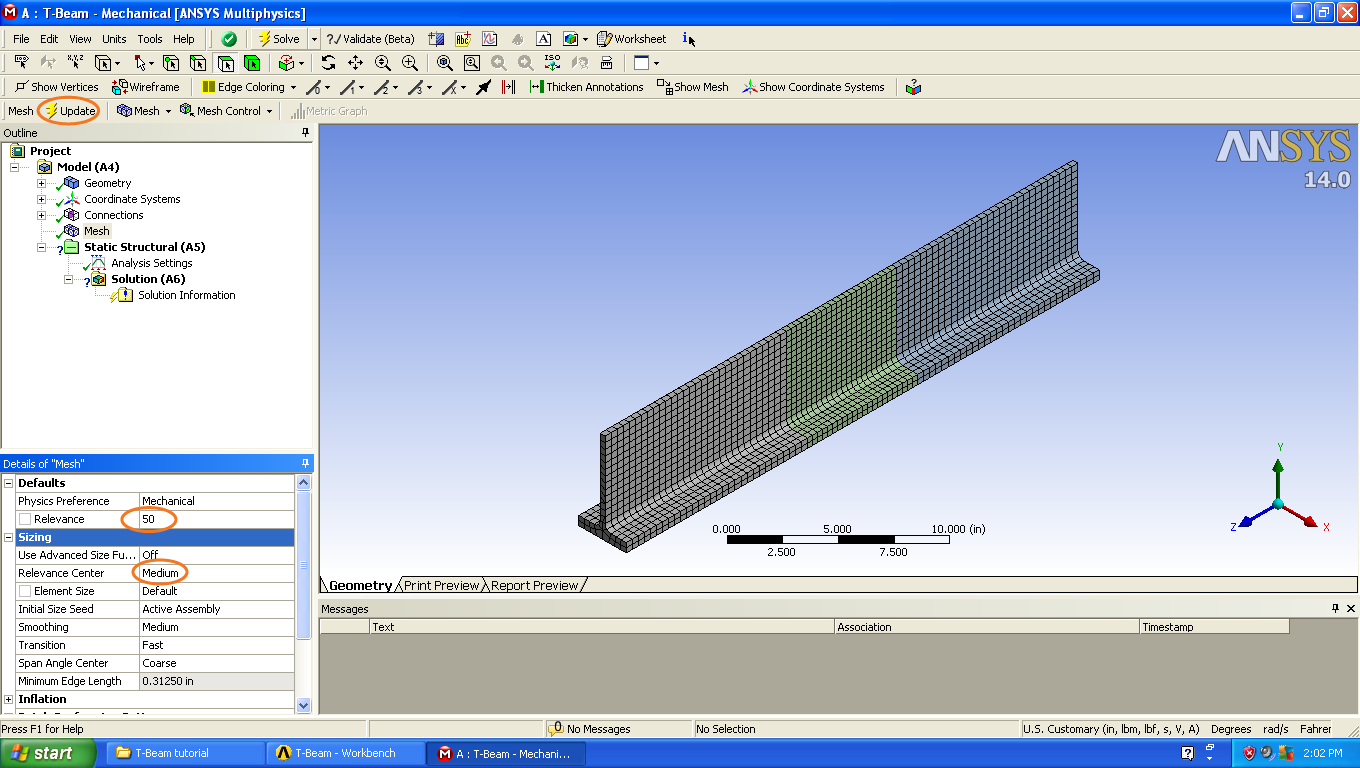Select Solution Information in outline
The width and height of the screenshot is (1360, 768).
pyautogui.click(x=186, y=295)
